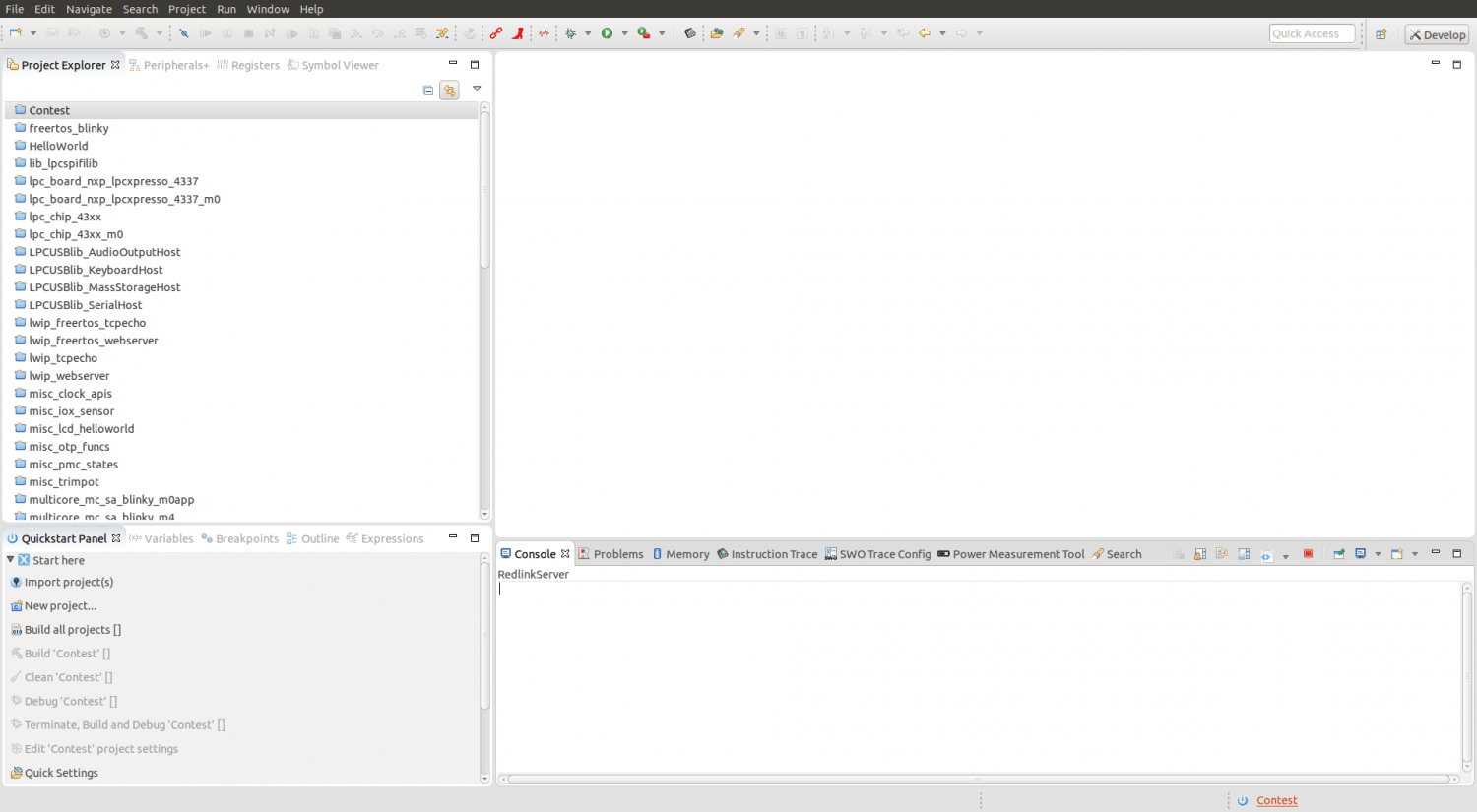This screenshot has width=1477, height=812.
Task: Open the Project Explorer view menu arrow
Action: [477, 89]
